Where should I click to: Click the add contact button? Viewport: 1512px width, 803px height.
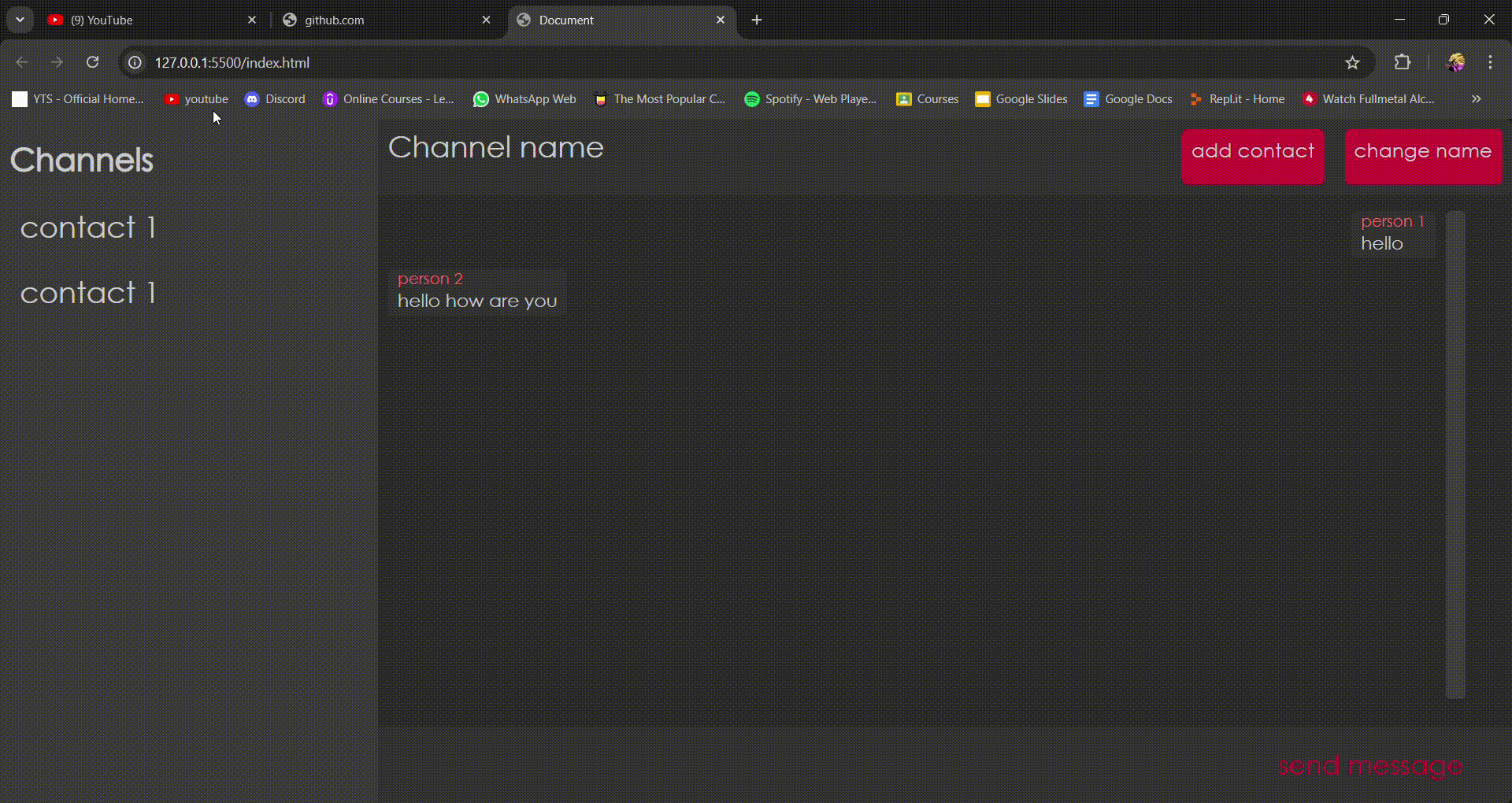1252,157
